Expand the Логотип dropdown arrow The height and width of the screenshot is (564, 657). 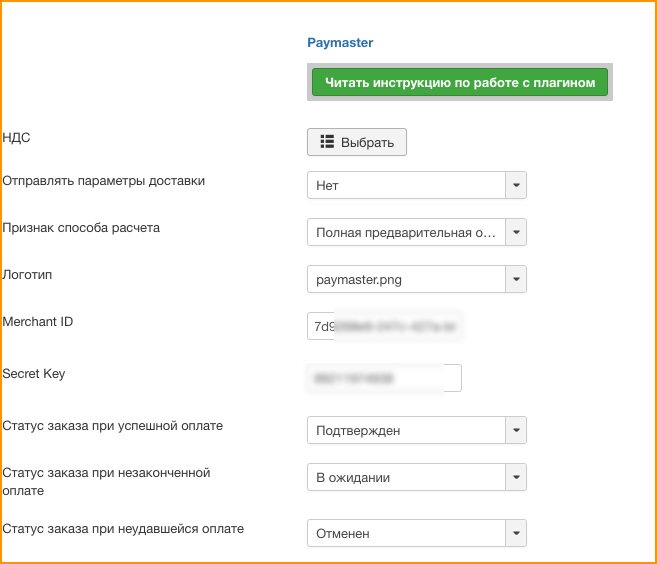(516, 279)
